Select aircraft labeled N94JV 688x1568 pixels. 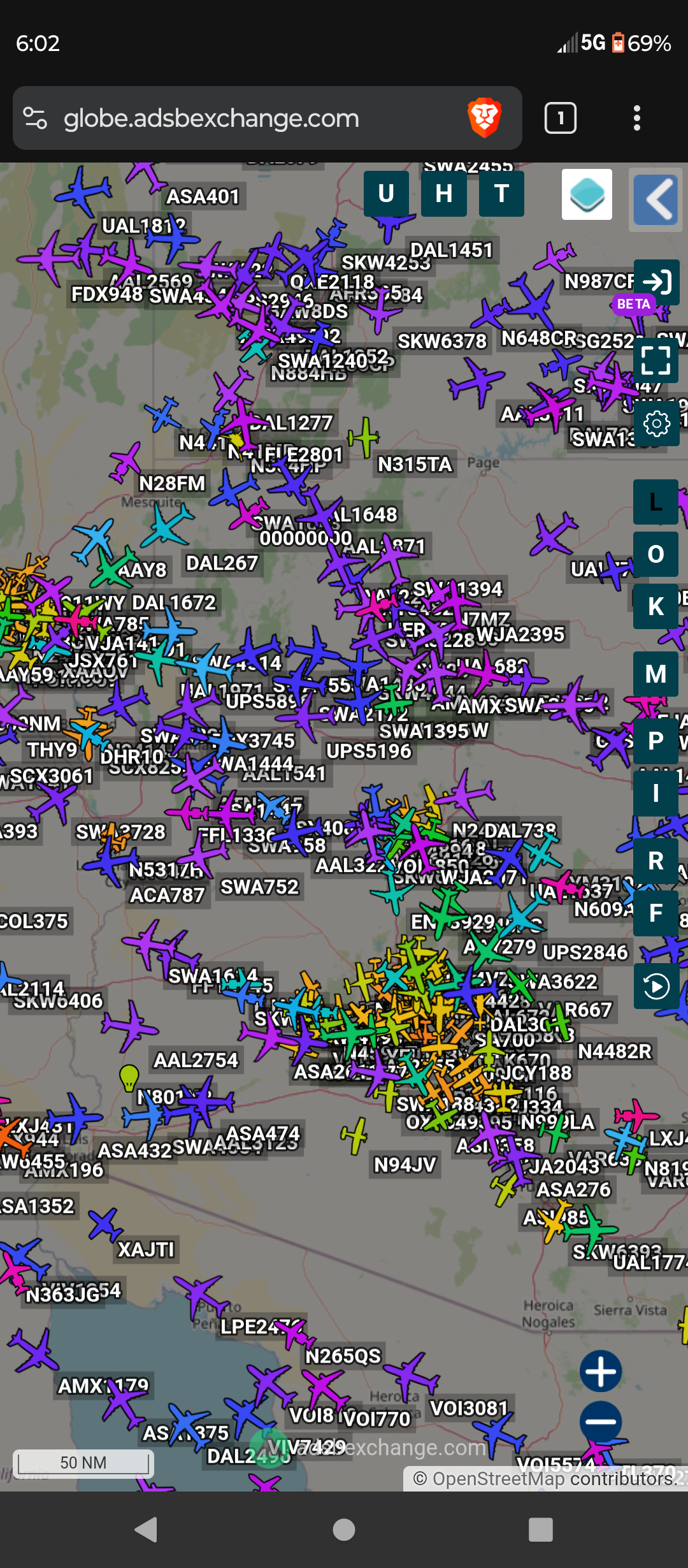(405, 1165)
